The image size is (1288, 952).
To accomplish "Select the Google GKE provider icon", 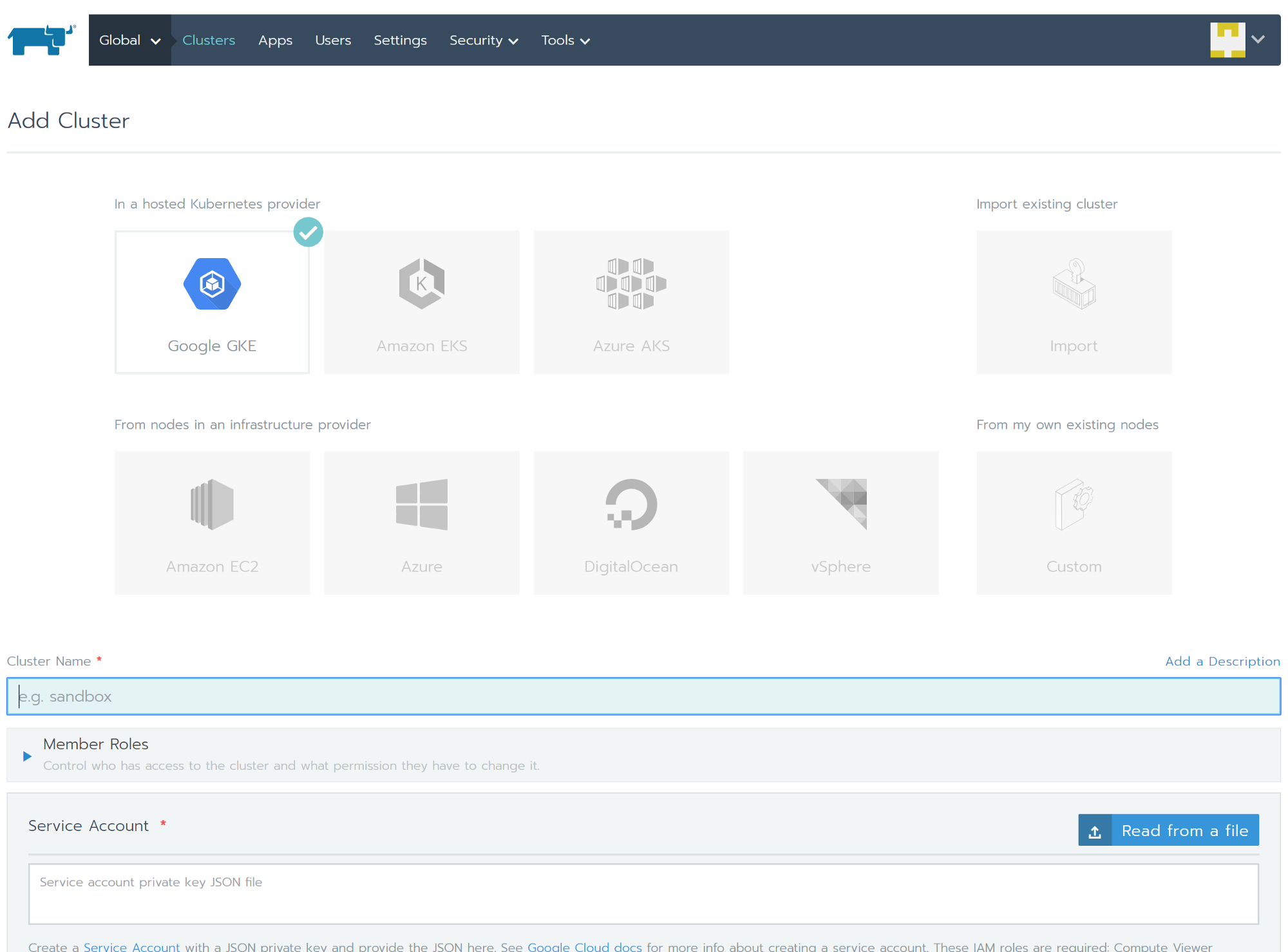I will pyautogui.click(x=212, y=284).
